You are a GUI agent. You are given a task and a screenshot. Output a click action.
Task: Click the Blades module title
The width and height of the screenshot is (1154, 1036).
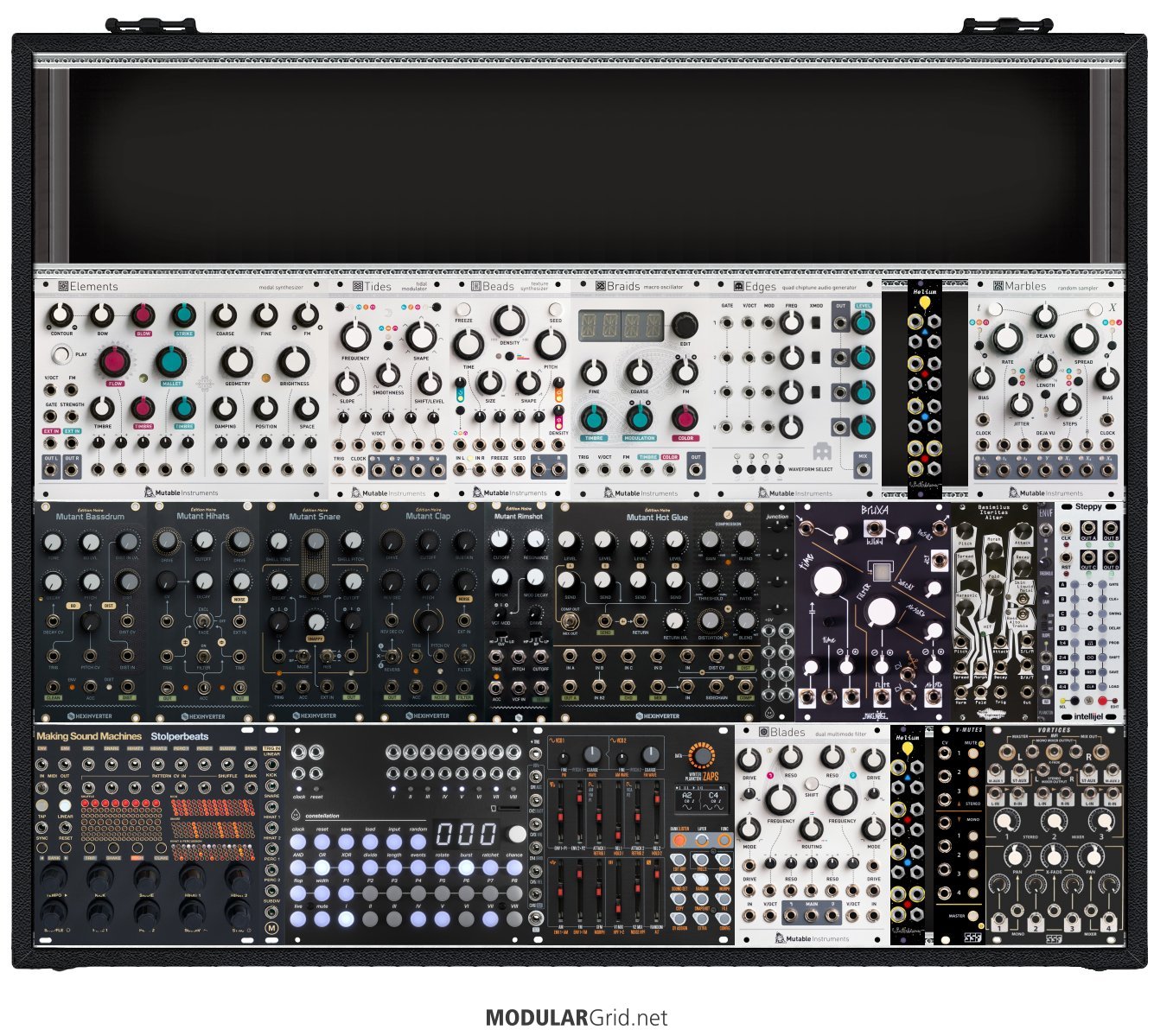[787, 733]
